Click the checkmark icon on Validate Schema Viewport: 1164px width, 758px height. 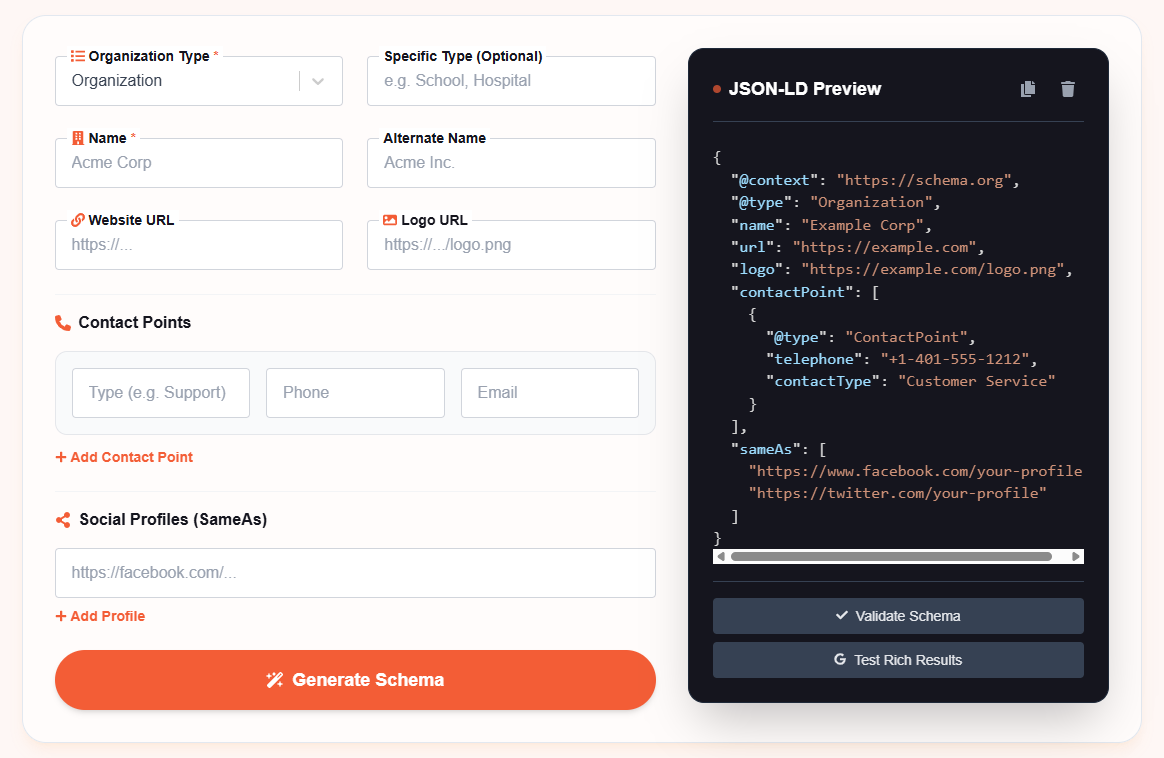[x=842, y=615]
